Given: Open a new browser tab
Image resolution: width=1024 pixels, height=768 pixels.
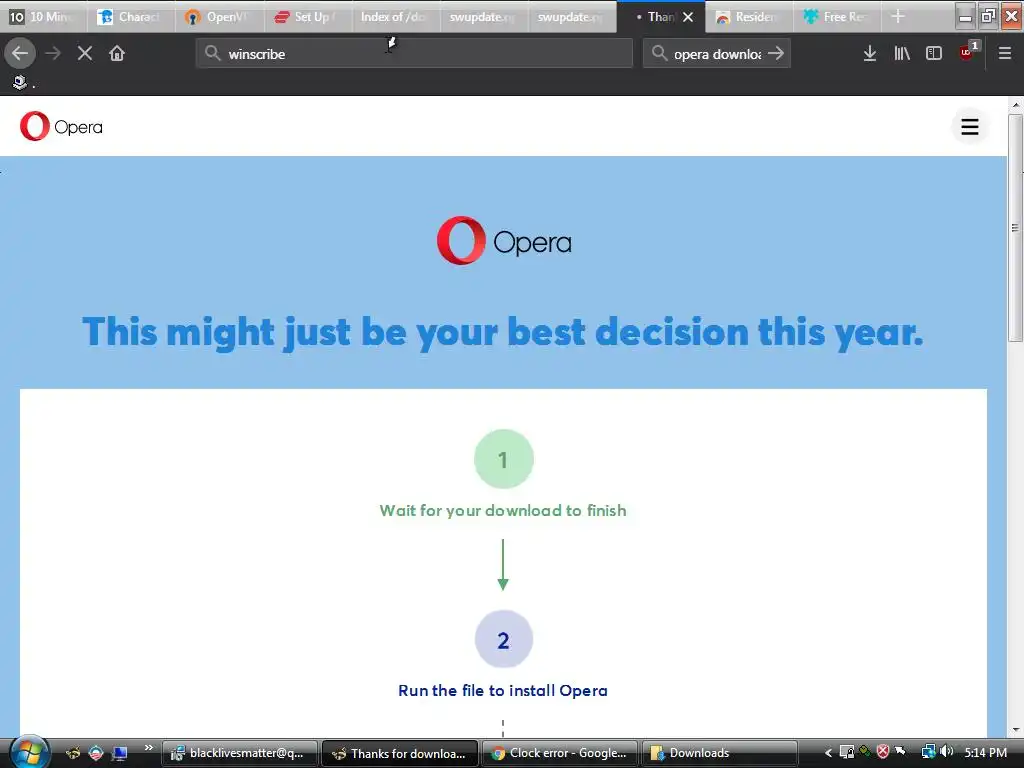Looking at the screenshot, I should [898, 16].
